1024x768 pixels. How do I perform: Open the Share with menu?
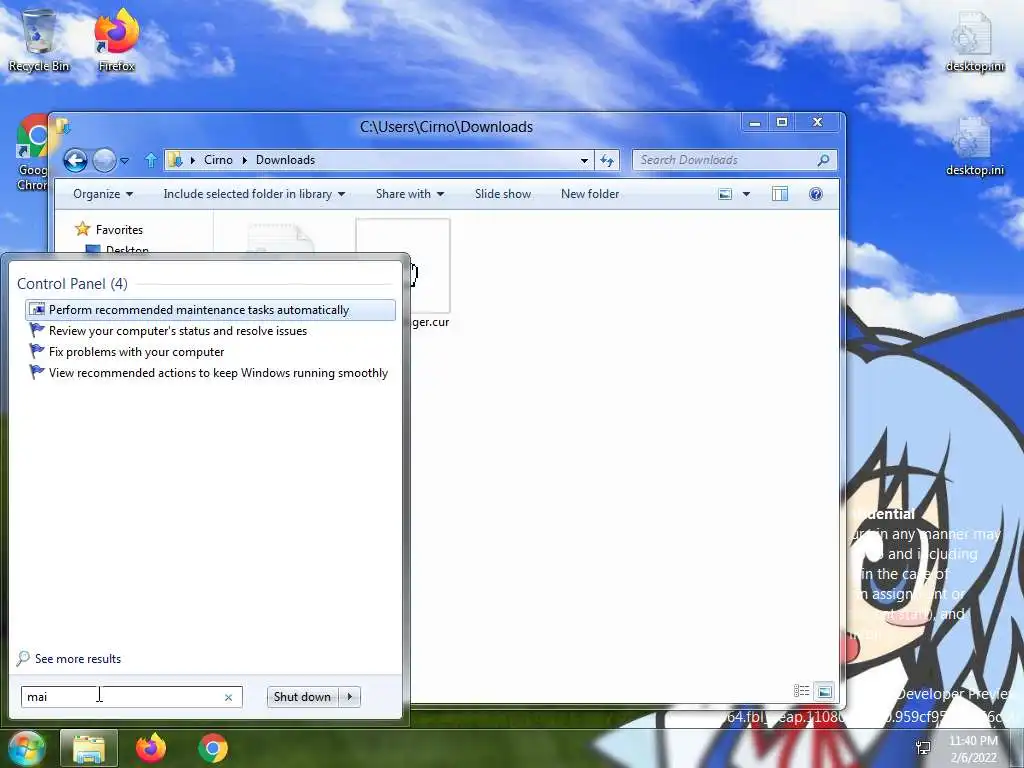point(409,194)
